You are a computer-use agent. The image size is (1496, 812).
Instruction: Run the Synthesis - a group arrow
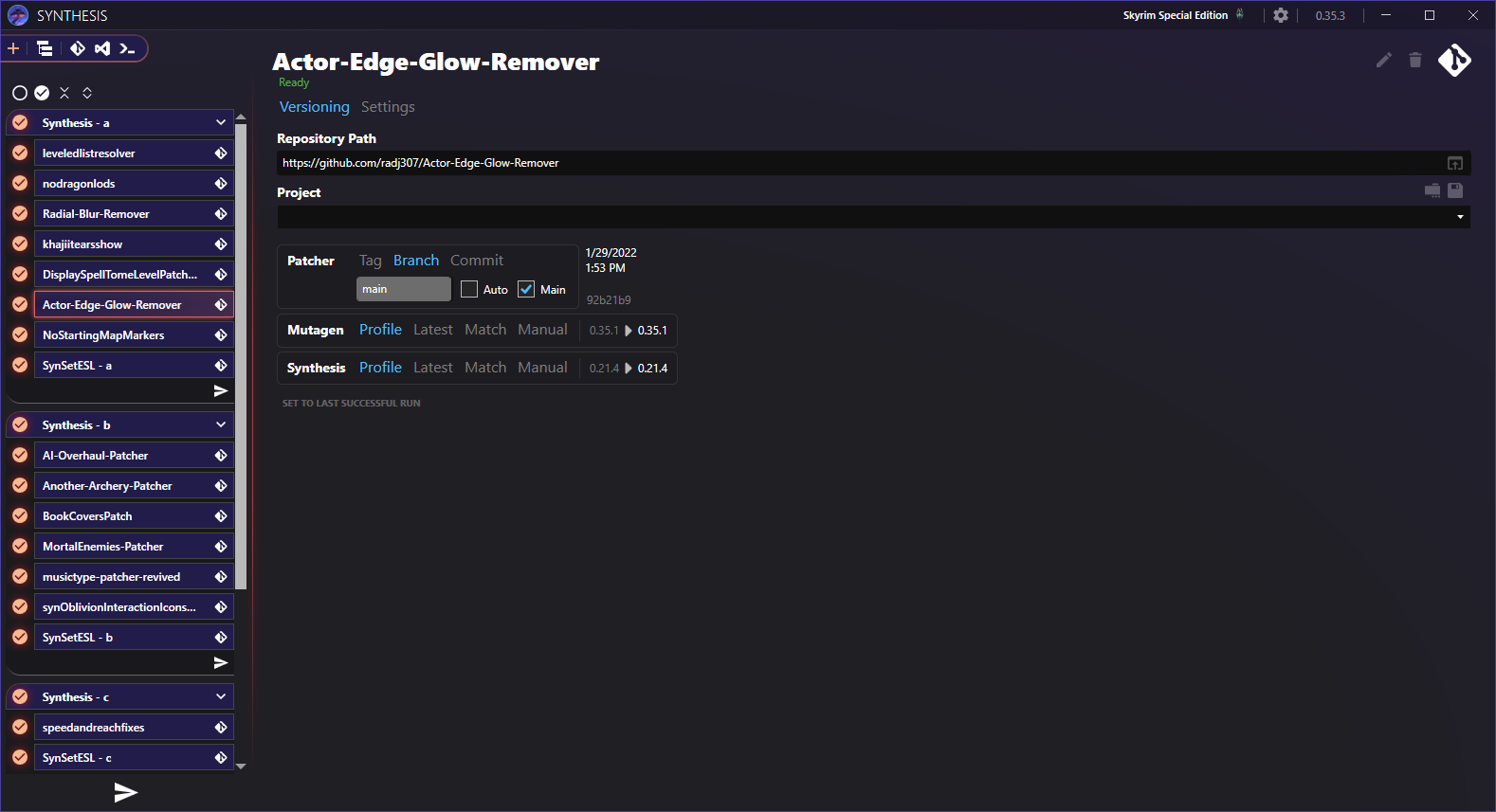(221, 391)
